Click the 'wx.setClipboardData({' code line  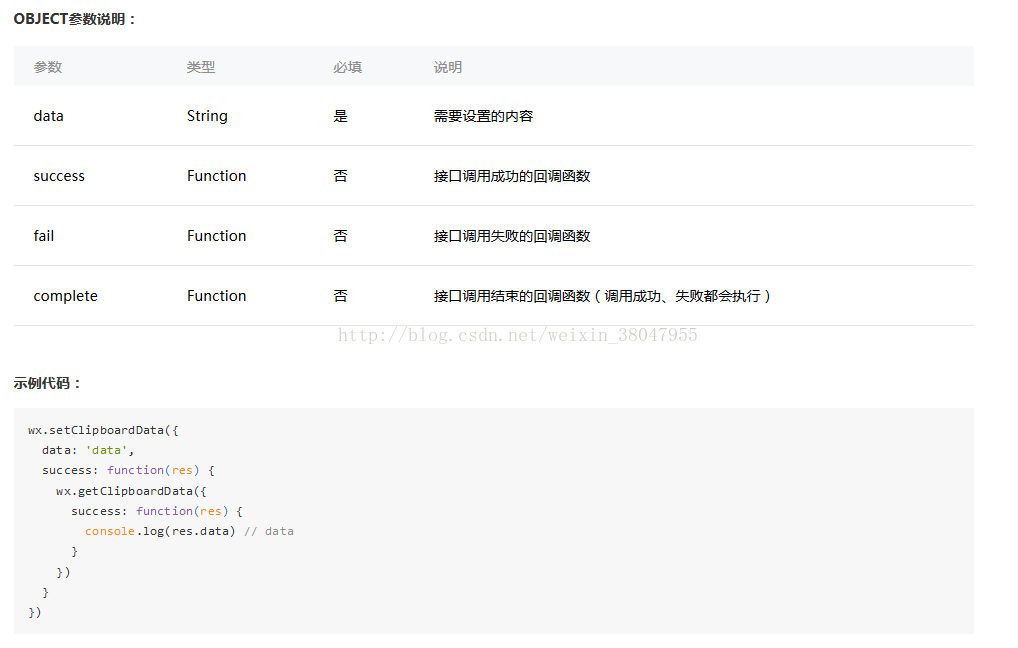(x=103, y=430)
